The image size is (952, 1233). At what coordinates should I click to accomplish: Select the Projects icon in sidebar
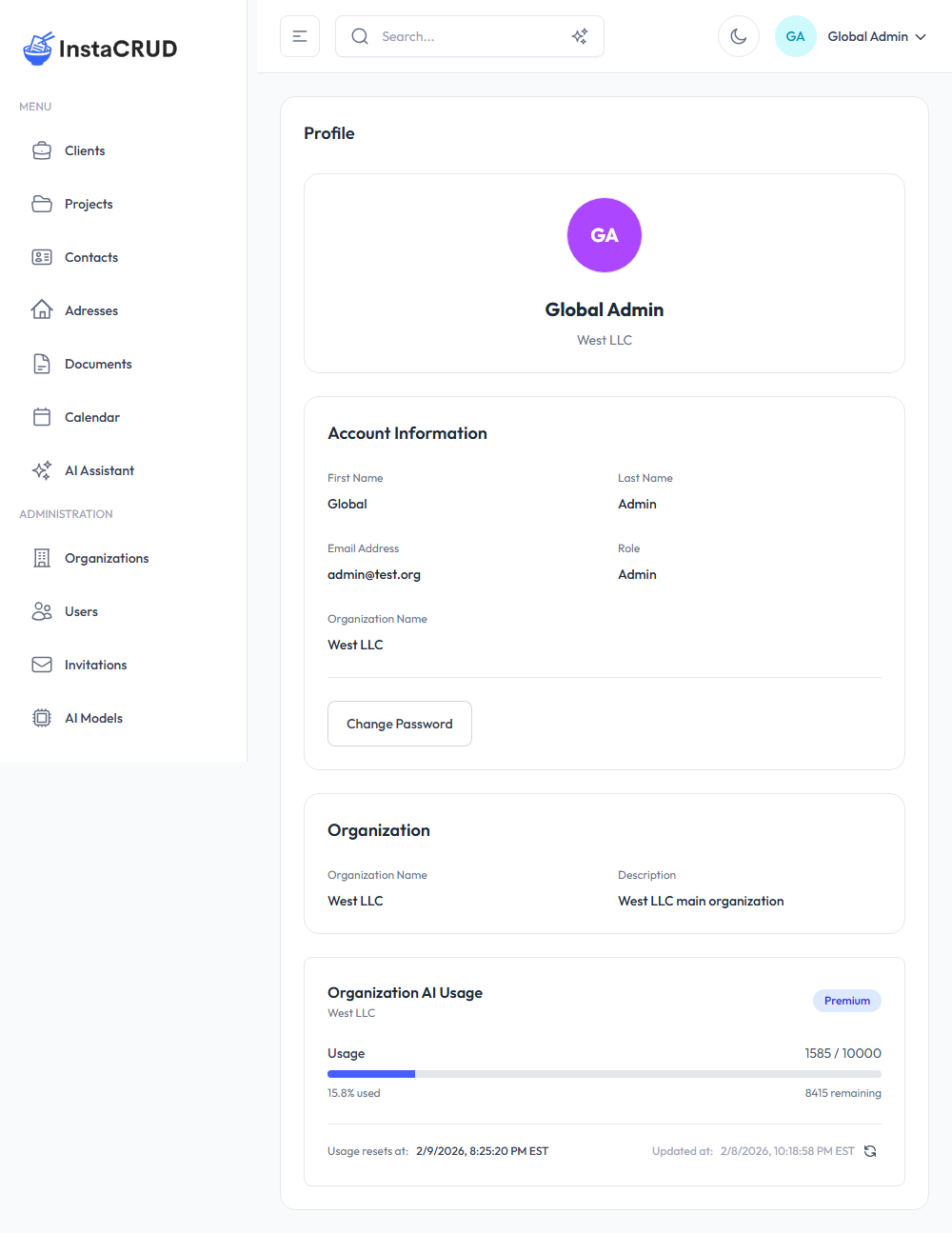click(x=42, y=204)
